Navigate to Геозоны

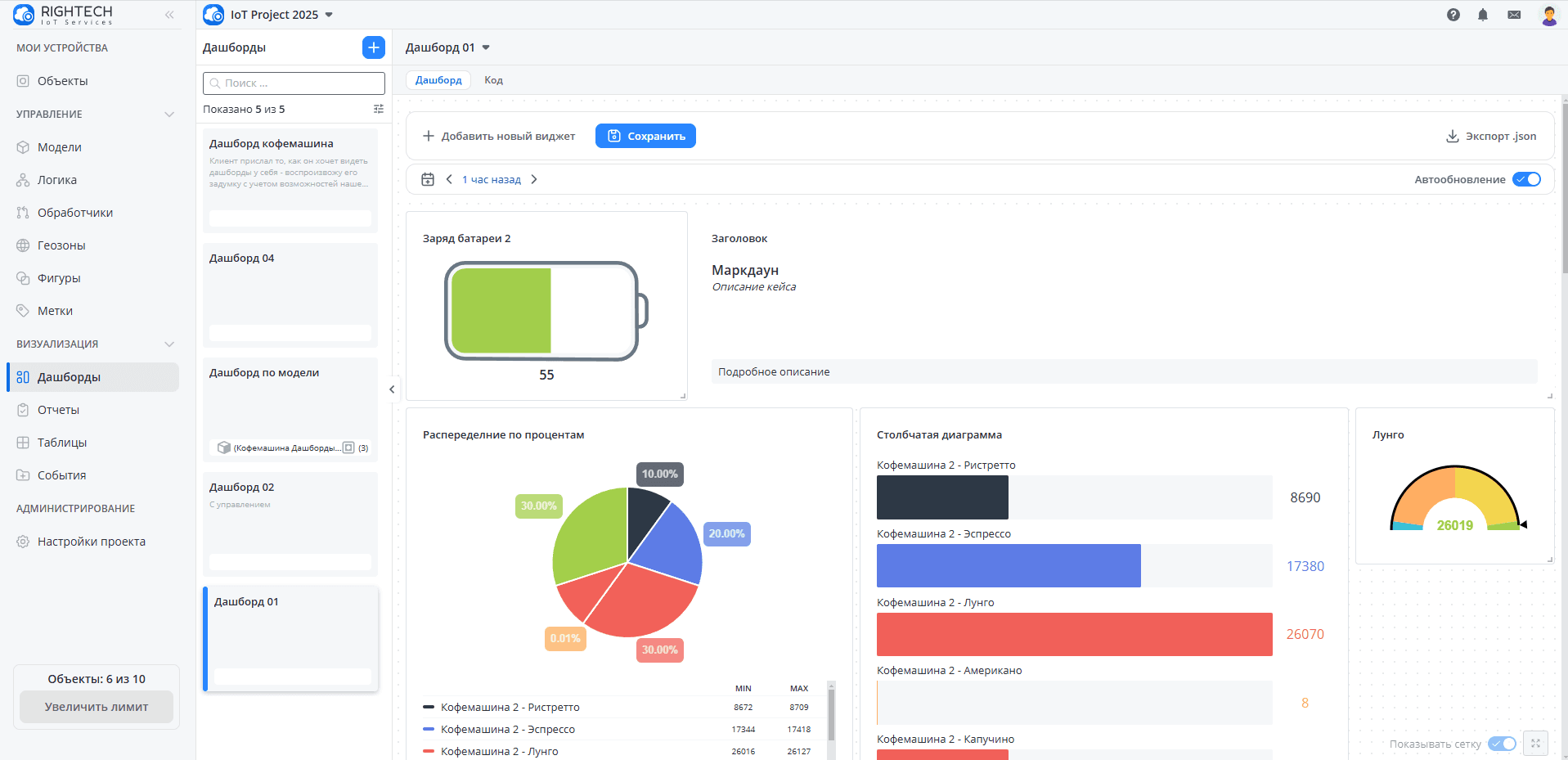click(x=61, y=245)
